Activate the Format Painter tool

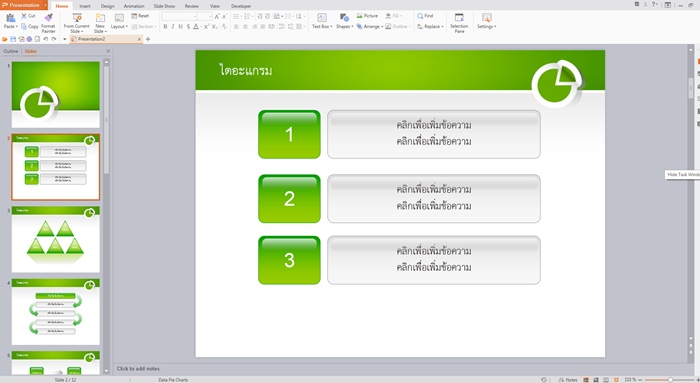pos(48,23)
